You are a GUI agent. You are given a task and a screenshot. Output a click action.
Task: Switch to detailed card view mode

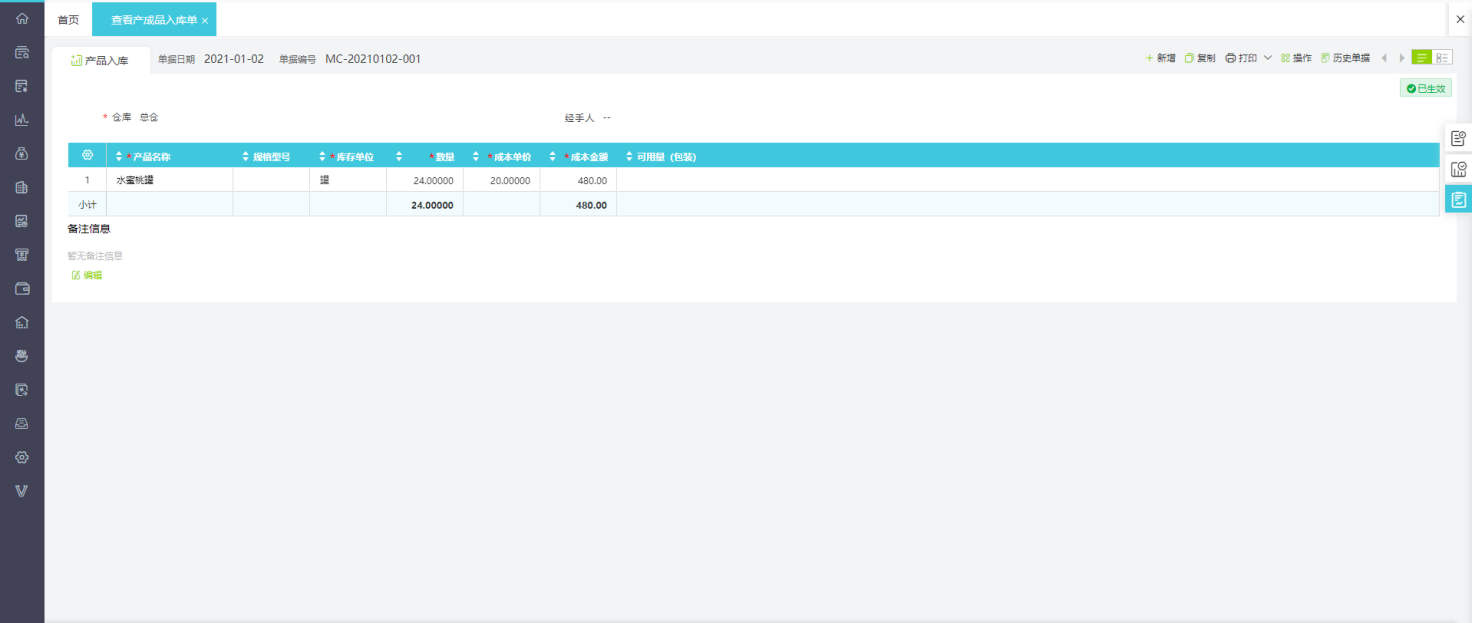pos(1442,58)
